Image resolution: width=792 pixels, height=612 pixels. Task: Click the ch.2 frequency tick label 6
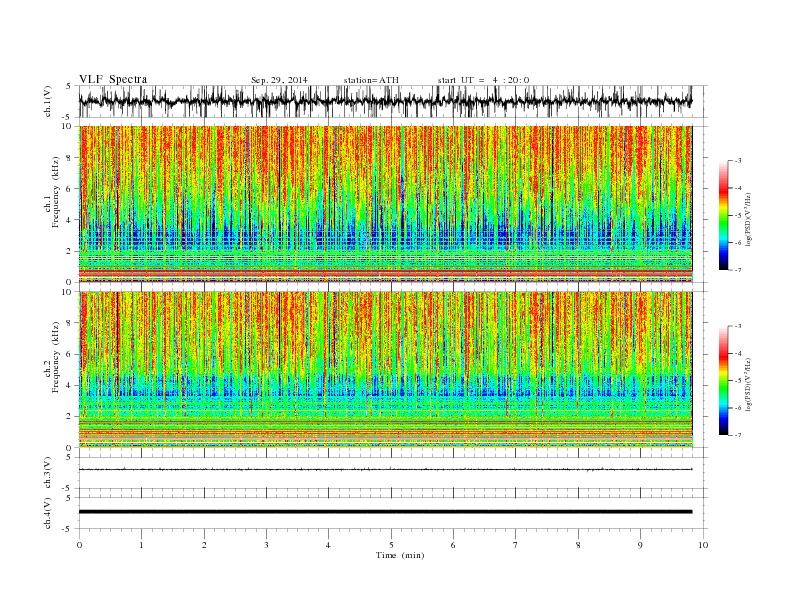[70, 354]
